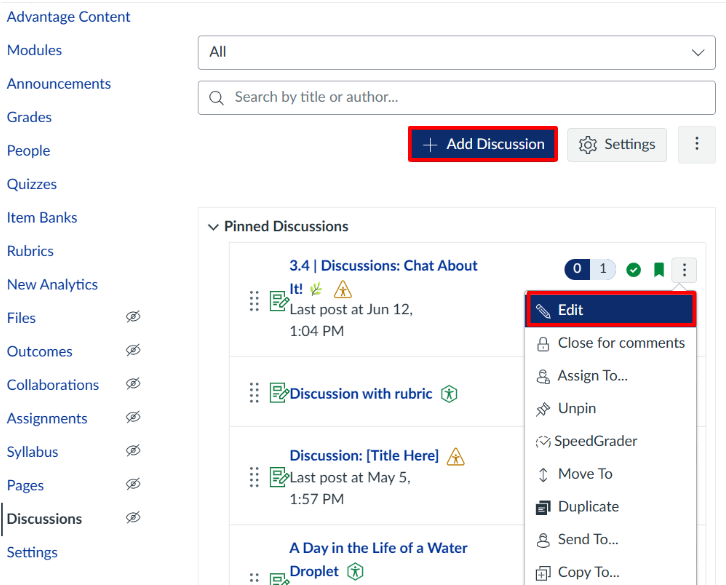This screenshot has height=585, width=726.
Task: Click the green published checkmark icon
Action: tap(633, 270)
